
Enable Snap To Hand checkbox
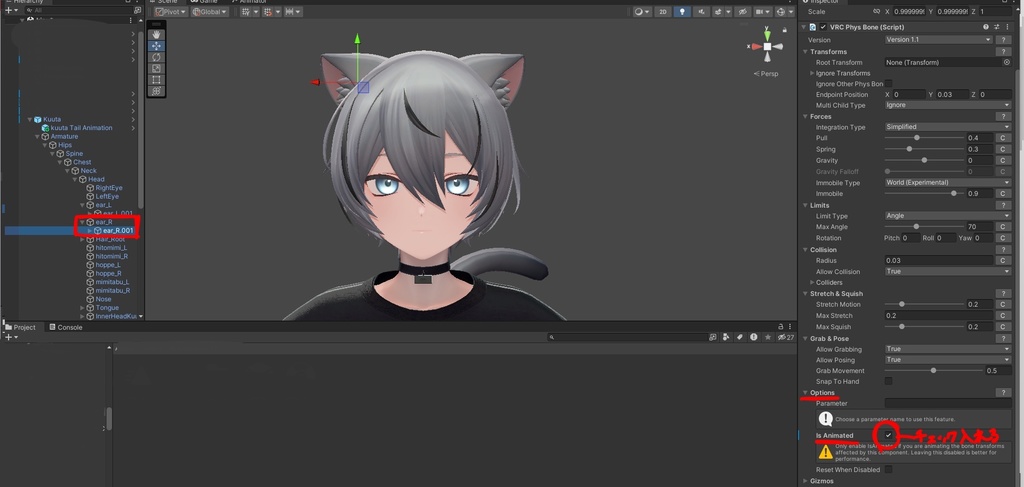coord(888,381)
